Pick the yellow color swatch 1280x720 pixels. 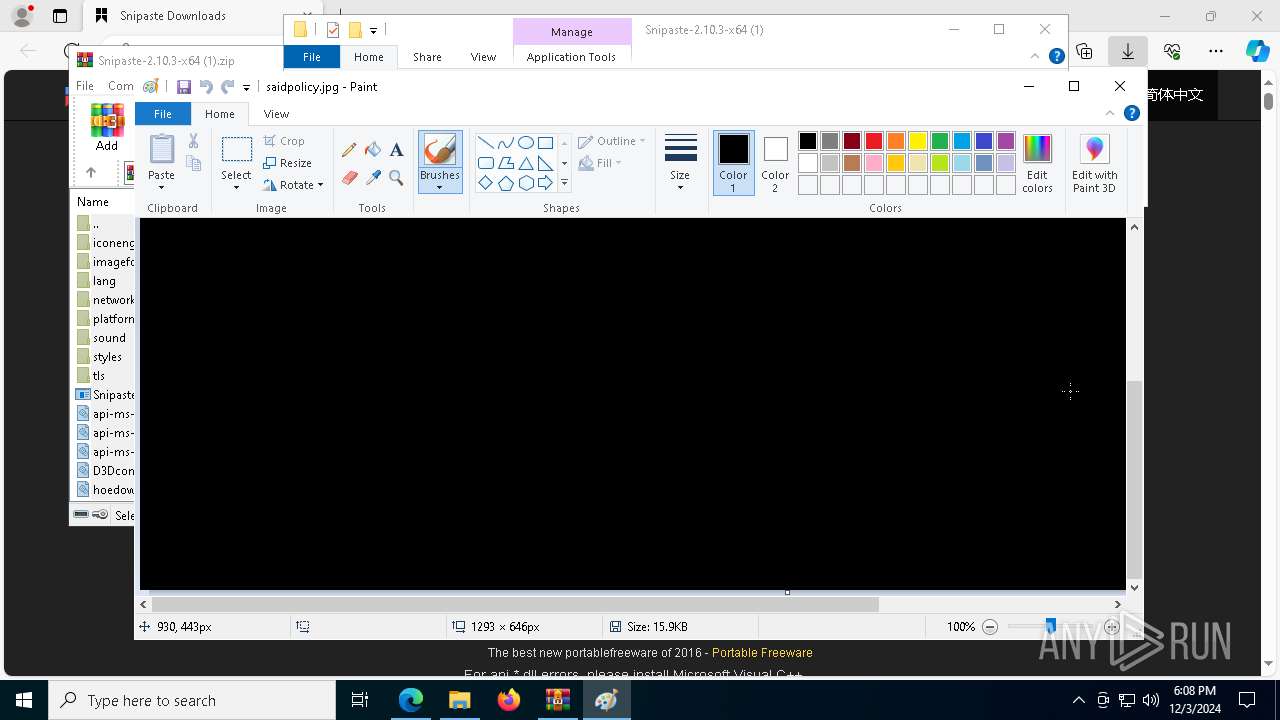point(918,141)
